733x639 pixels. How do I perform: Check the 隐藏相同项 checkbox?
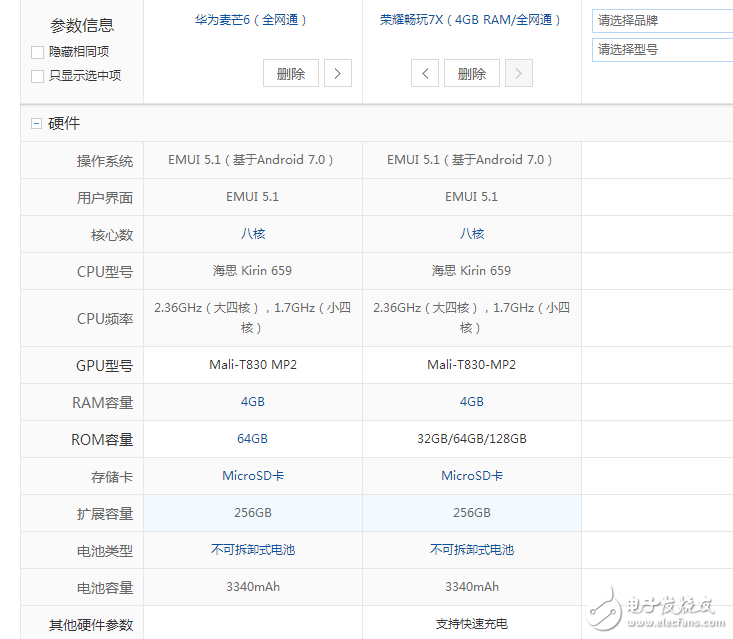(x=37, y=52)
